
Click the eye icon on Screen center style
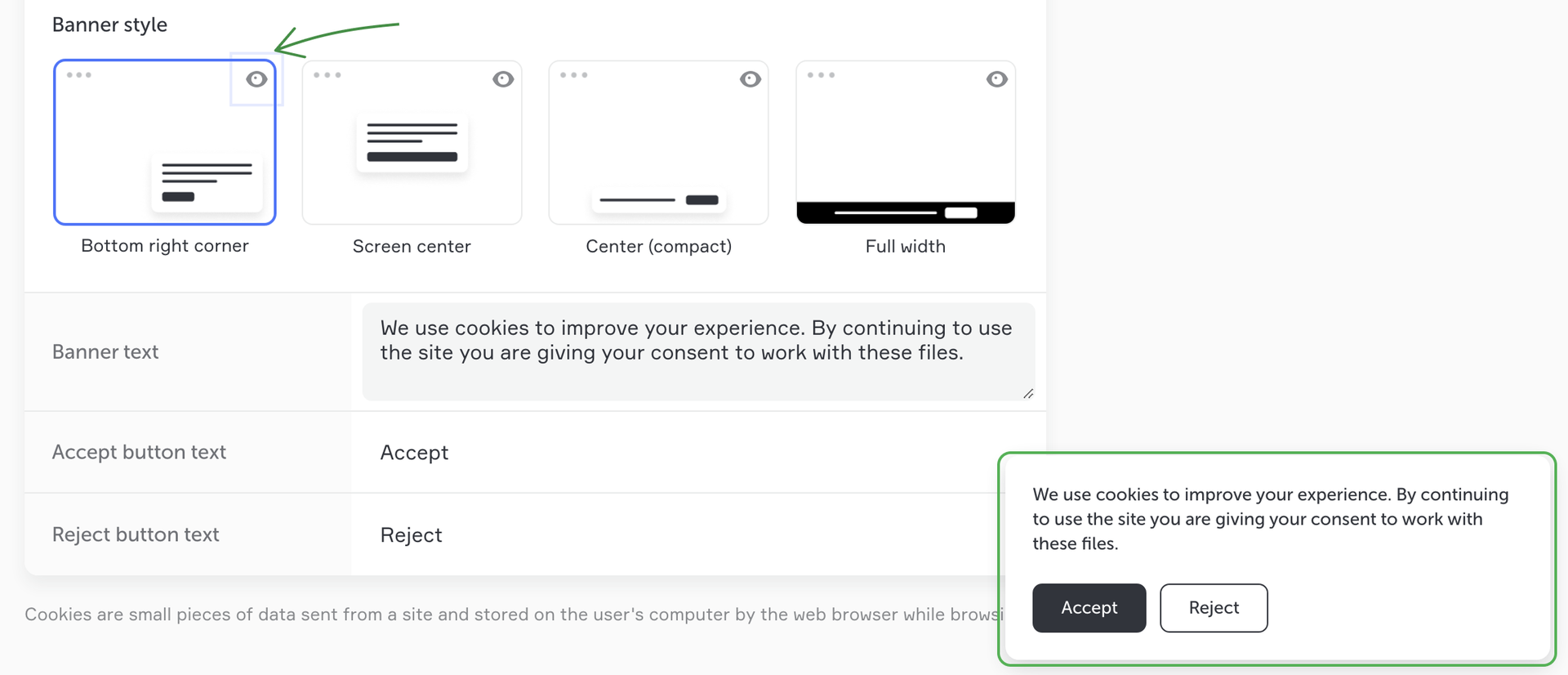pos(503,79)
